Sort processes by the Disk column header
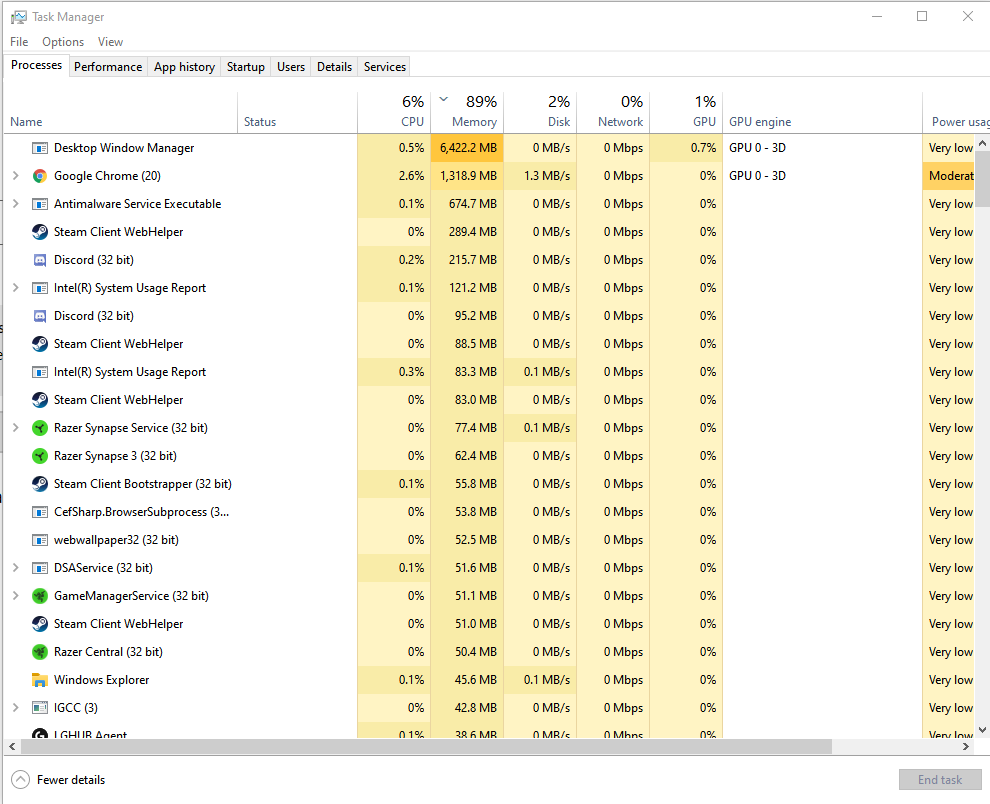 click(x=540, y=112)
